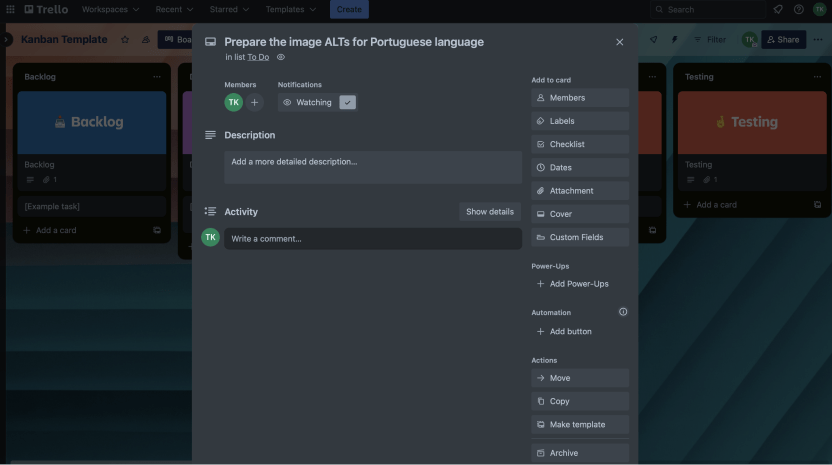Make template from card
This screenshot has height=465, width=832.
point(580,425)
